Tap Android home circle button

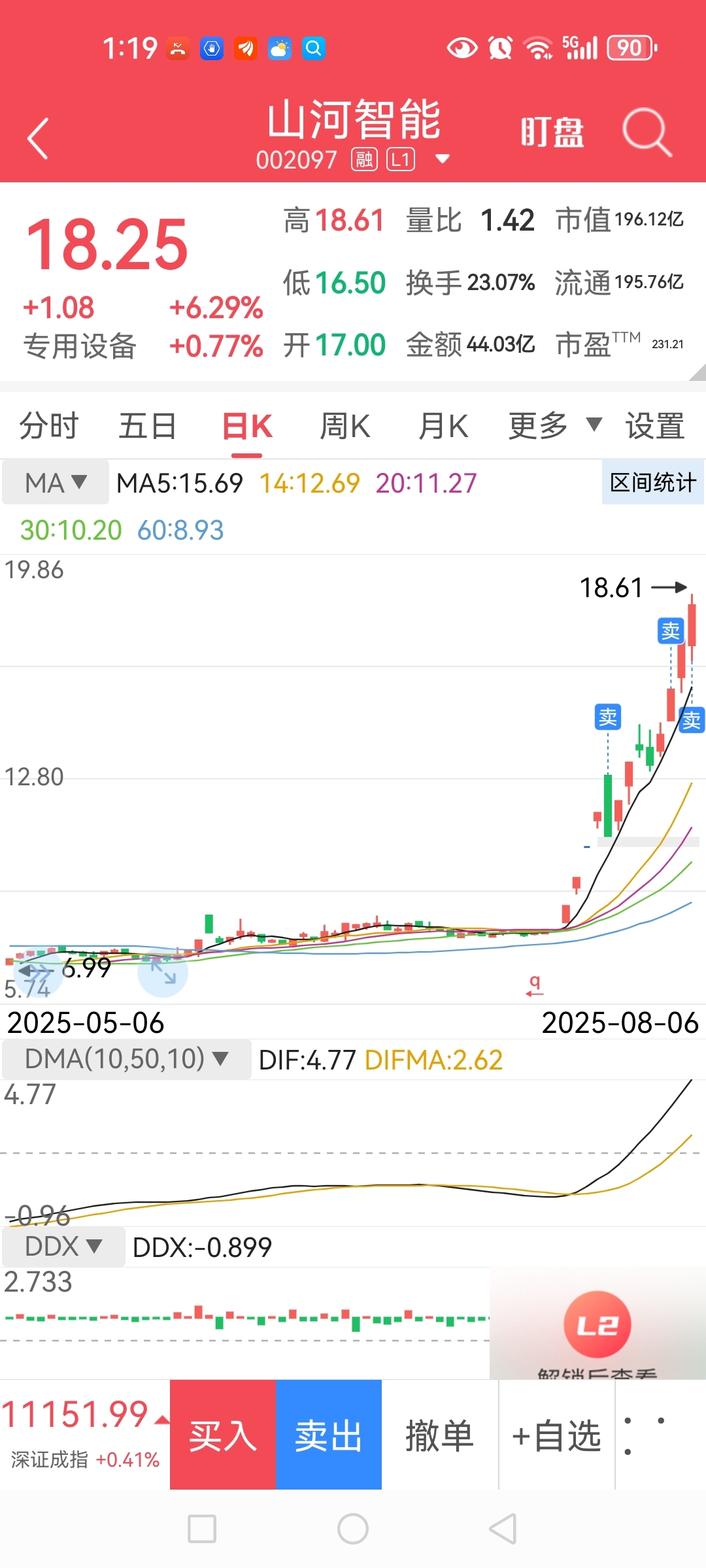(353, 1529)
